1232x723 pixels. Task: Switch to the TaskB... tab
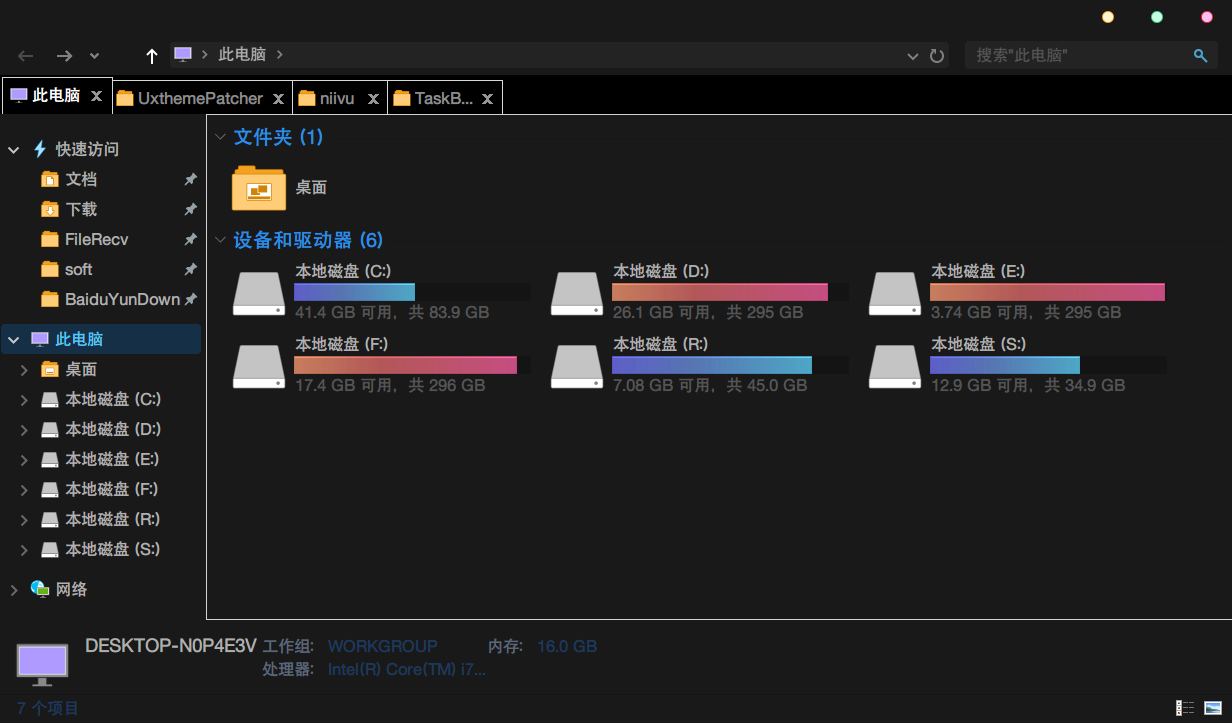point(434,98)
